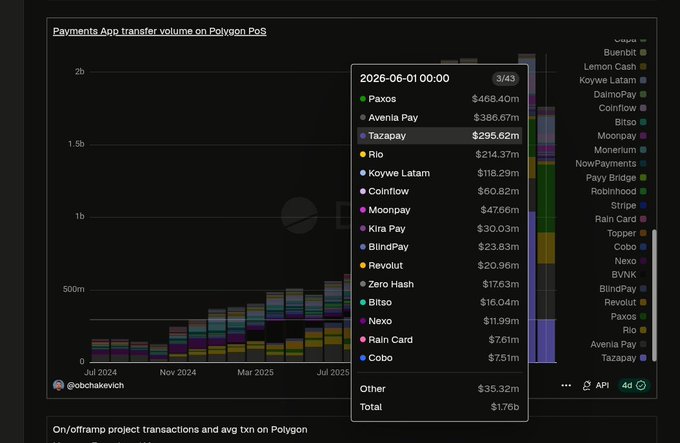Click the Revolut $20.96m tooltip row
Screen dimensions: 680x443
(439, 265)
